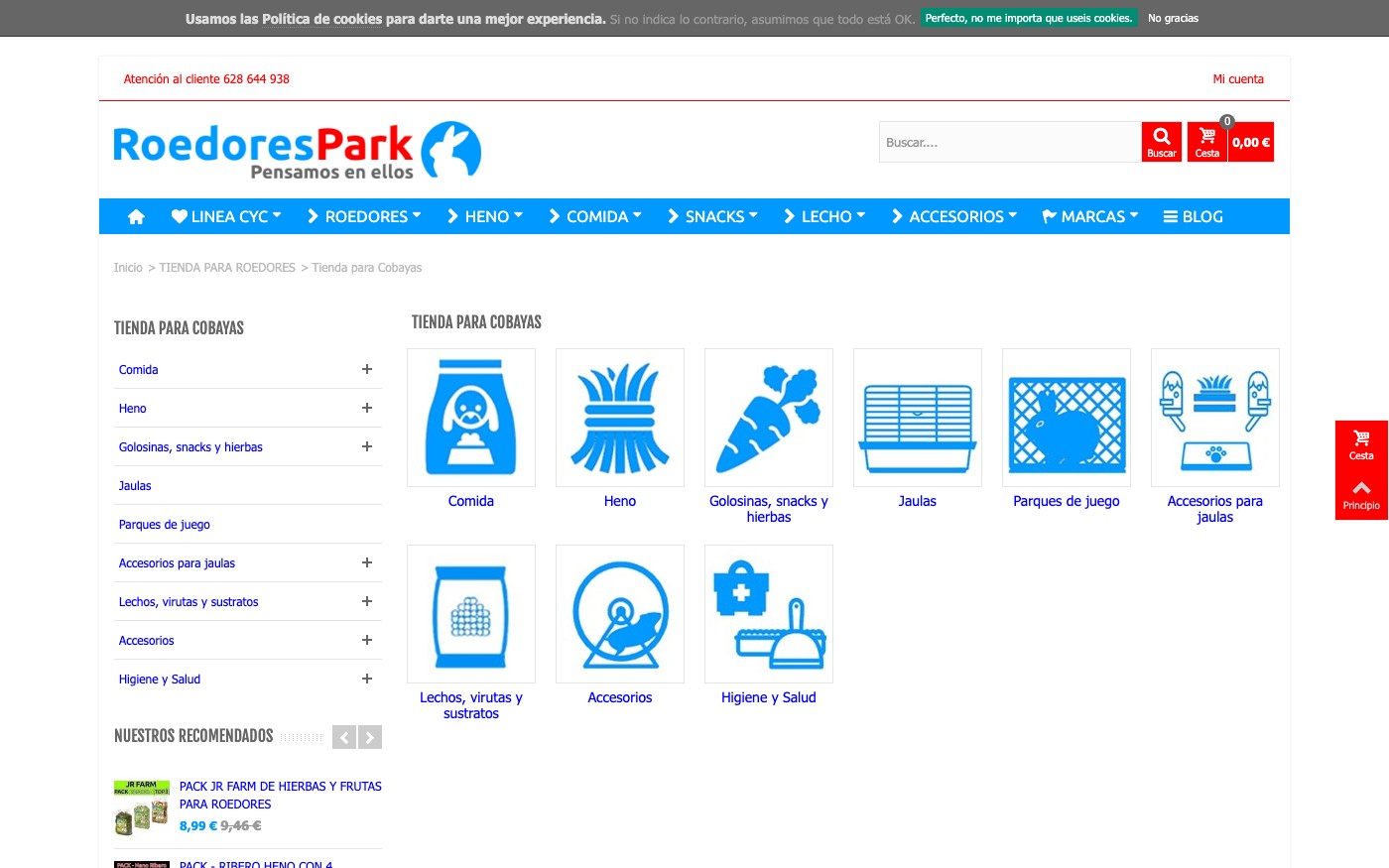Accept cookies with the green Perfecto button
Image resolution: width=1389 pixels, height=868 pixels.
click(x=1029, y=18)
